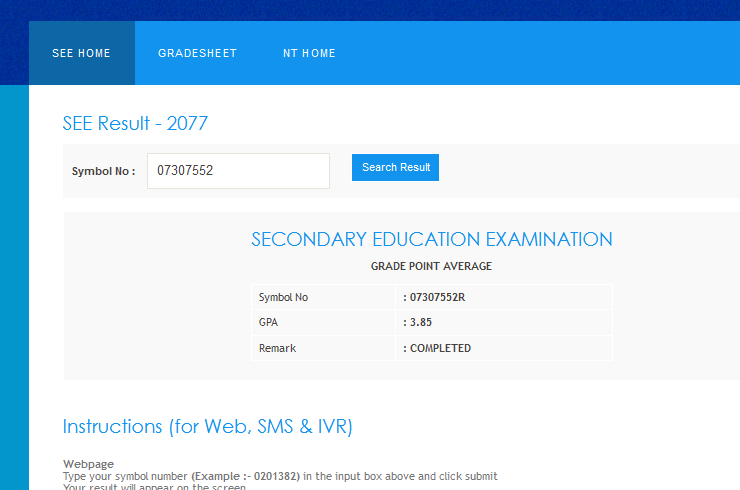Click the Webpage instructions subheading
The width and height of the screenshot is (740, 490).
coord(88,464)
